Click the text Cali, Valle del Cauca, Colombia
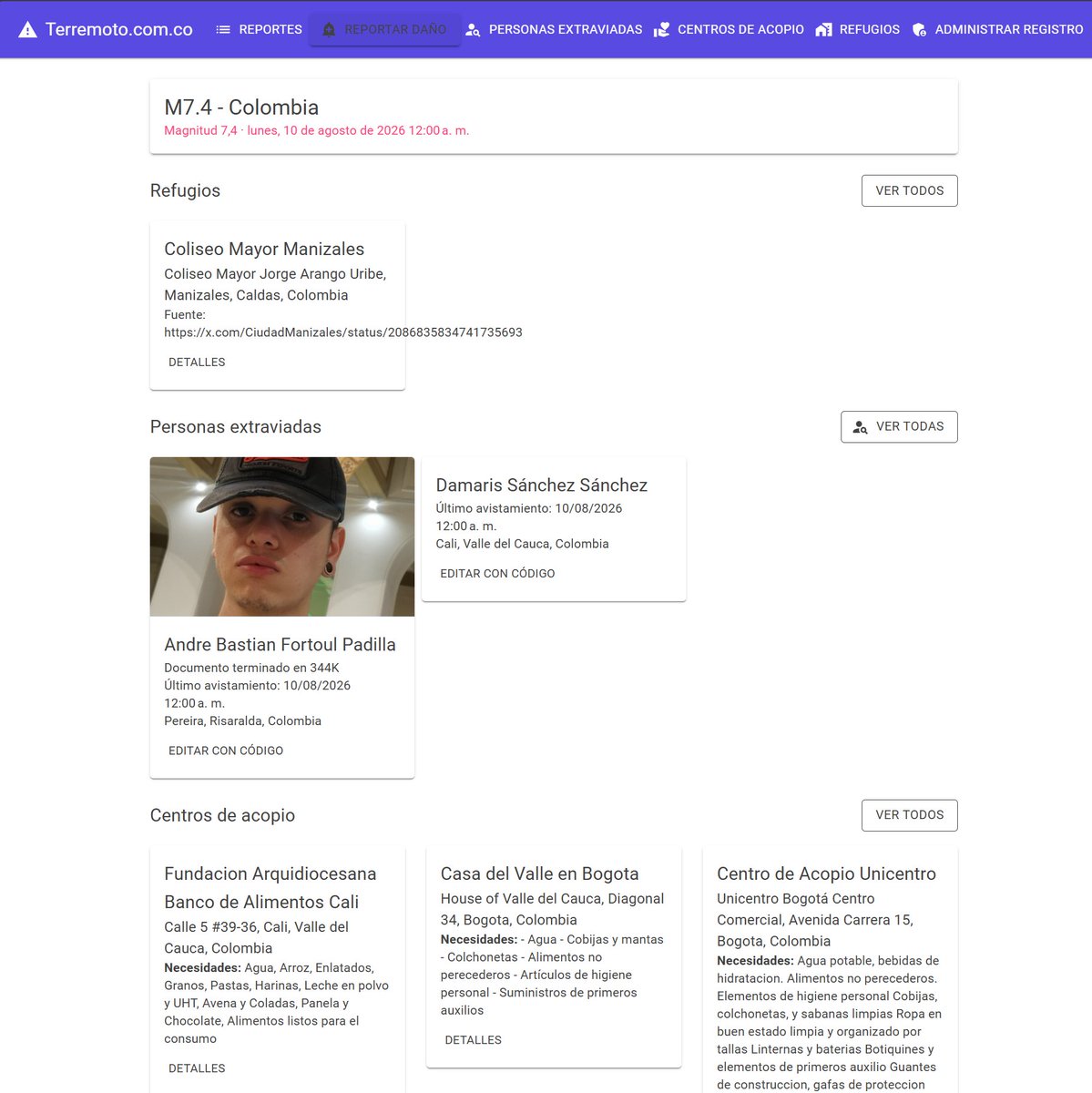The height and width of the screenshot is (1093, 1092). coord(522,544)
